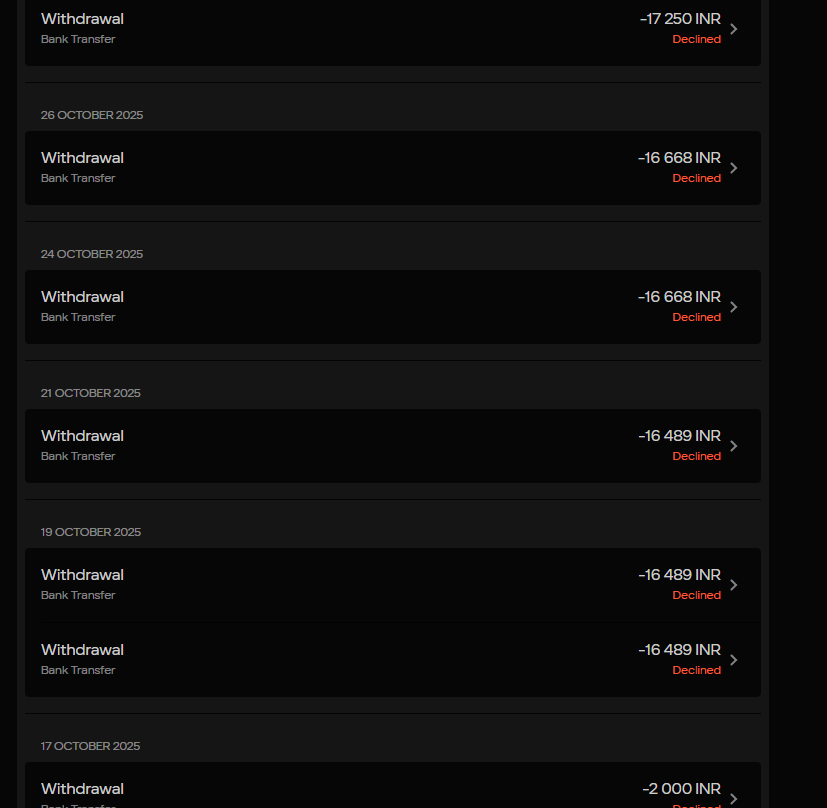Click Declined status on 26 October withdrawal
The height and width of the screenshot is (808, 827).
pos(696,178)
